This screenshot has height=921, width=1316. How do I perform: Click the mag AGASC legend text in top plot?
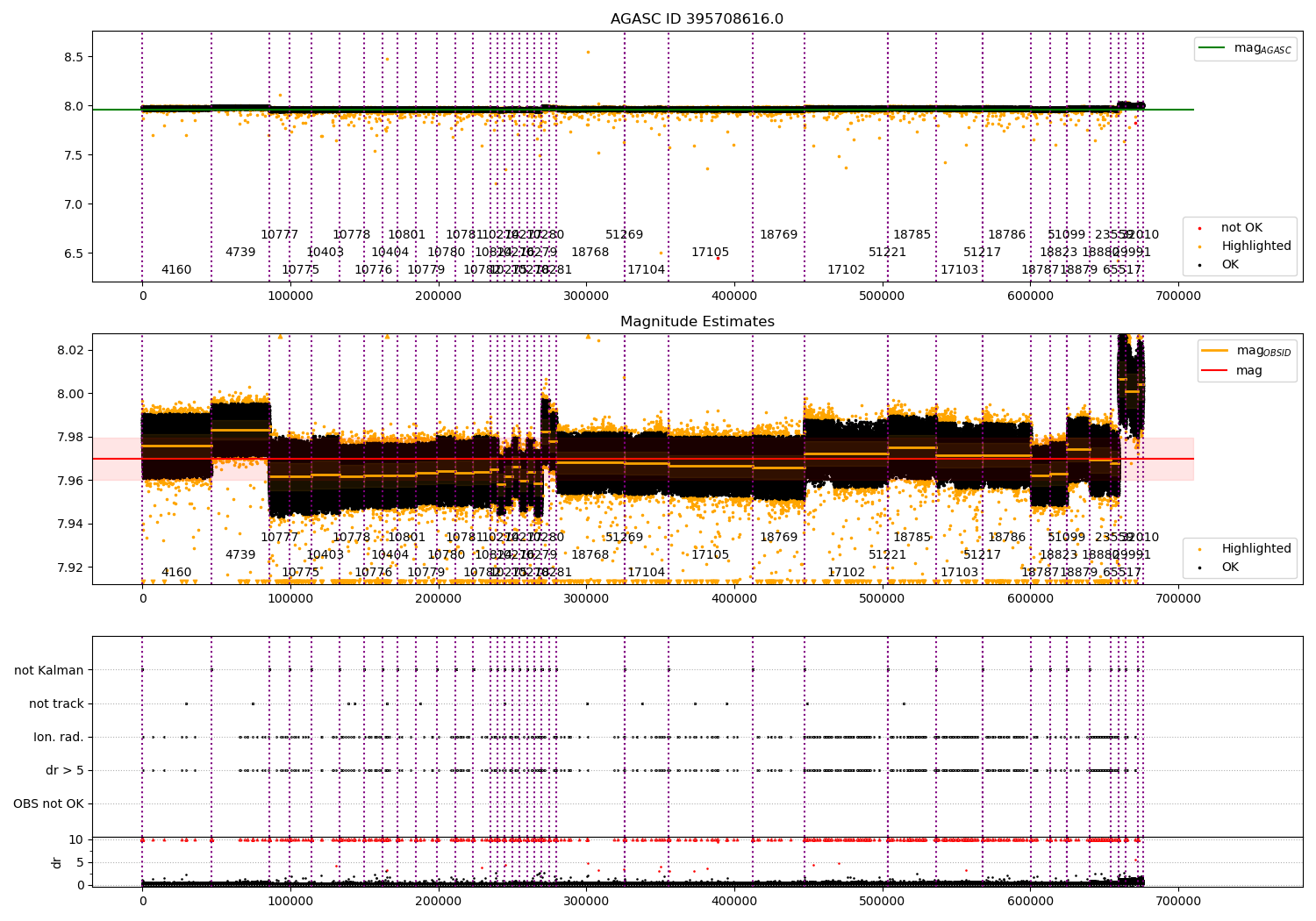pos(1262,48)
